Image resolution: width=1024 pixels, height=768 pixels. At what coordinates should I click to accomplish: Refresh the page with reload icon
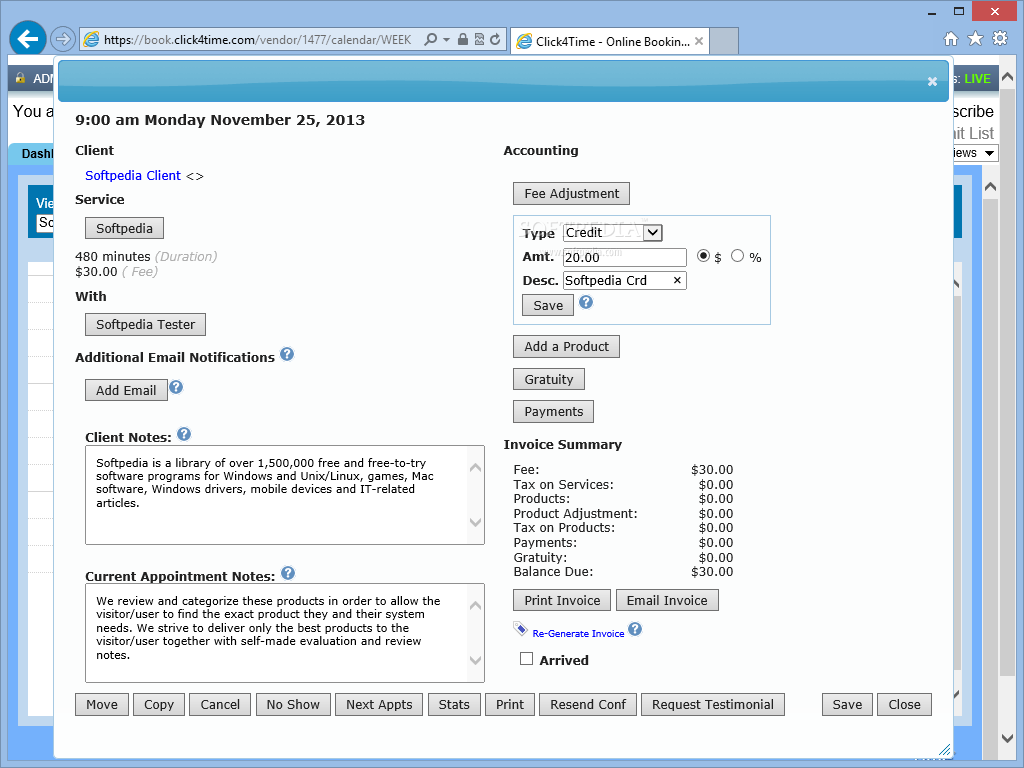pos(496,39)
